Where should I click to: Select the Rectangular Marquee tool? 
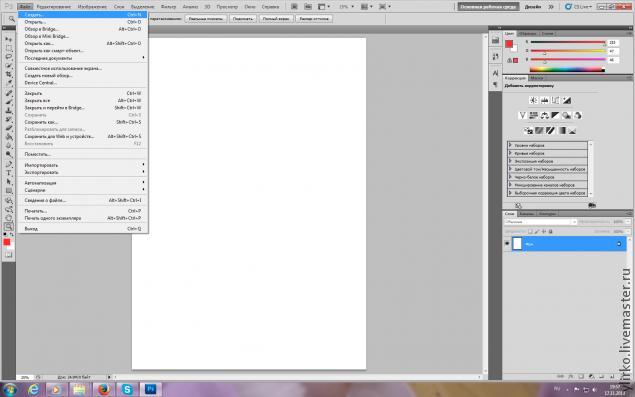(9, 48)
